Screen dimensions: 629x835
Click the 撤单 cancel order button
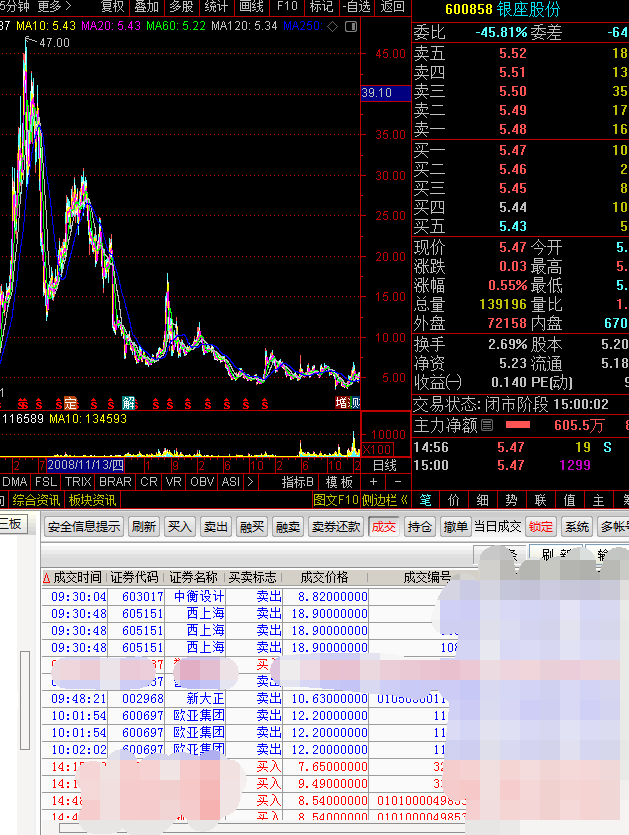pos(455,527)
